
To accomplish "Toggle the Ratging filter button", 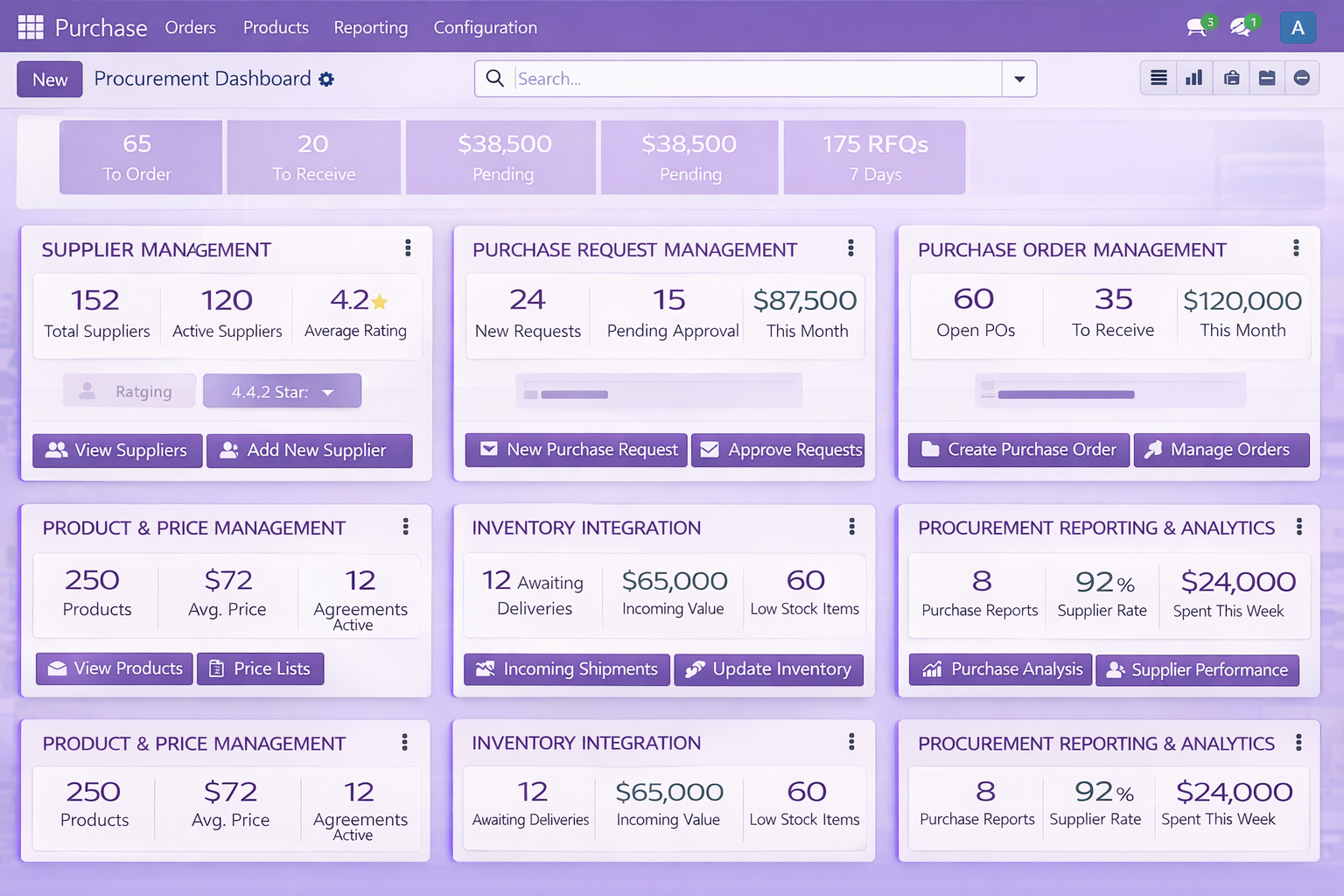I will point(129,391).
